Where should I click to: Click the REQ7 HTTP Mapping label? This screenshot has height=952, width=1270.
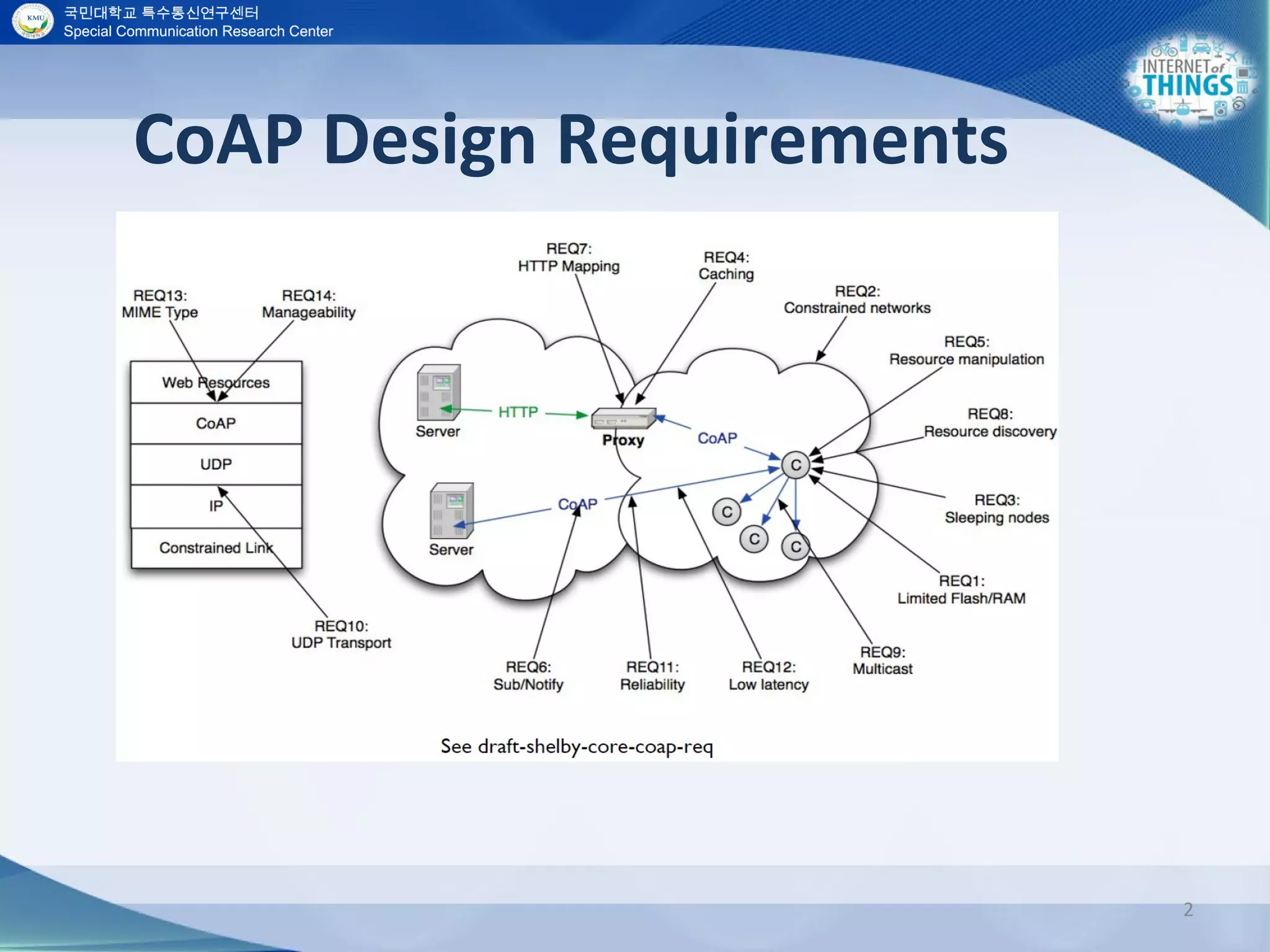(x=569, y=258)
